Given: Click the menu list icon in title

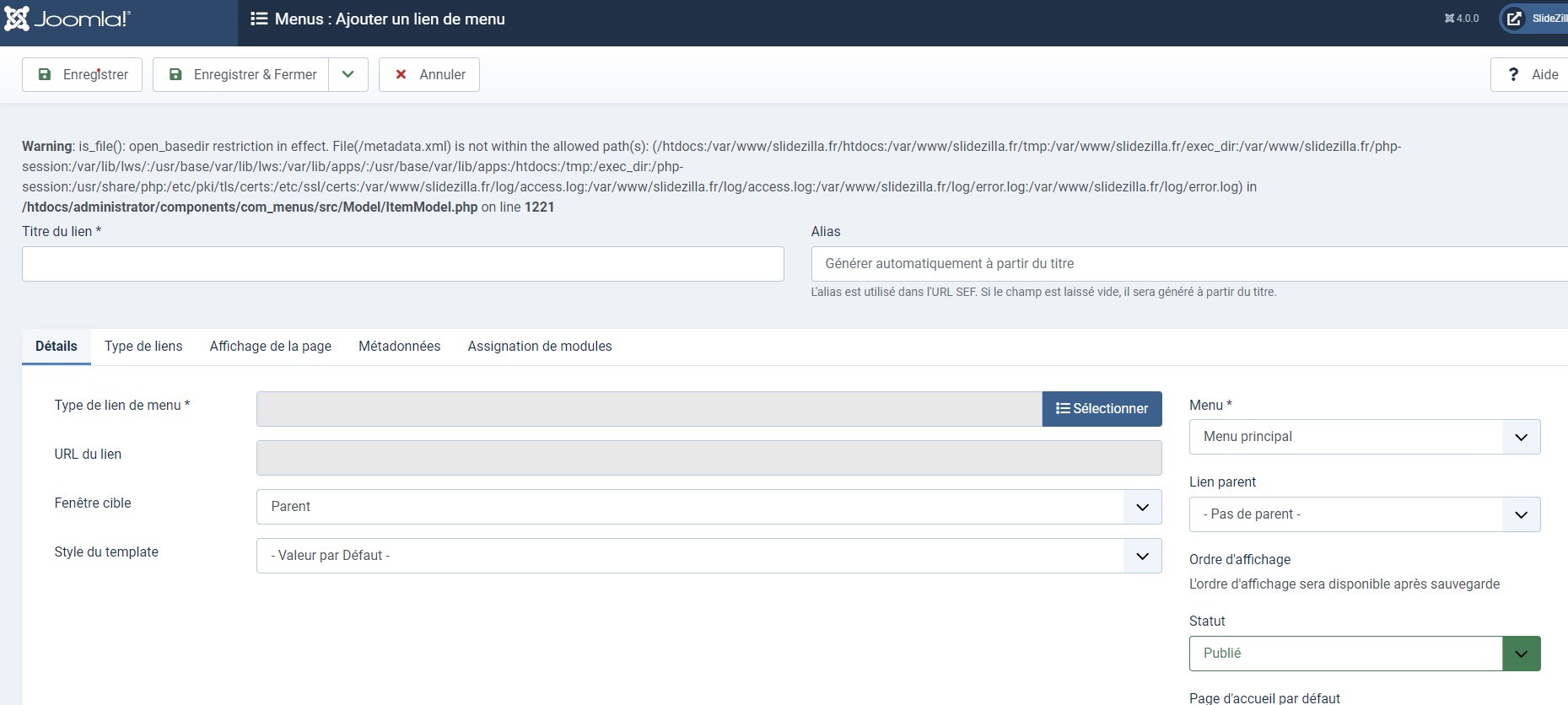Looking at the screenshot, I should pyautogui.click(x=259, y=19).
